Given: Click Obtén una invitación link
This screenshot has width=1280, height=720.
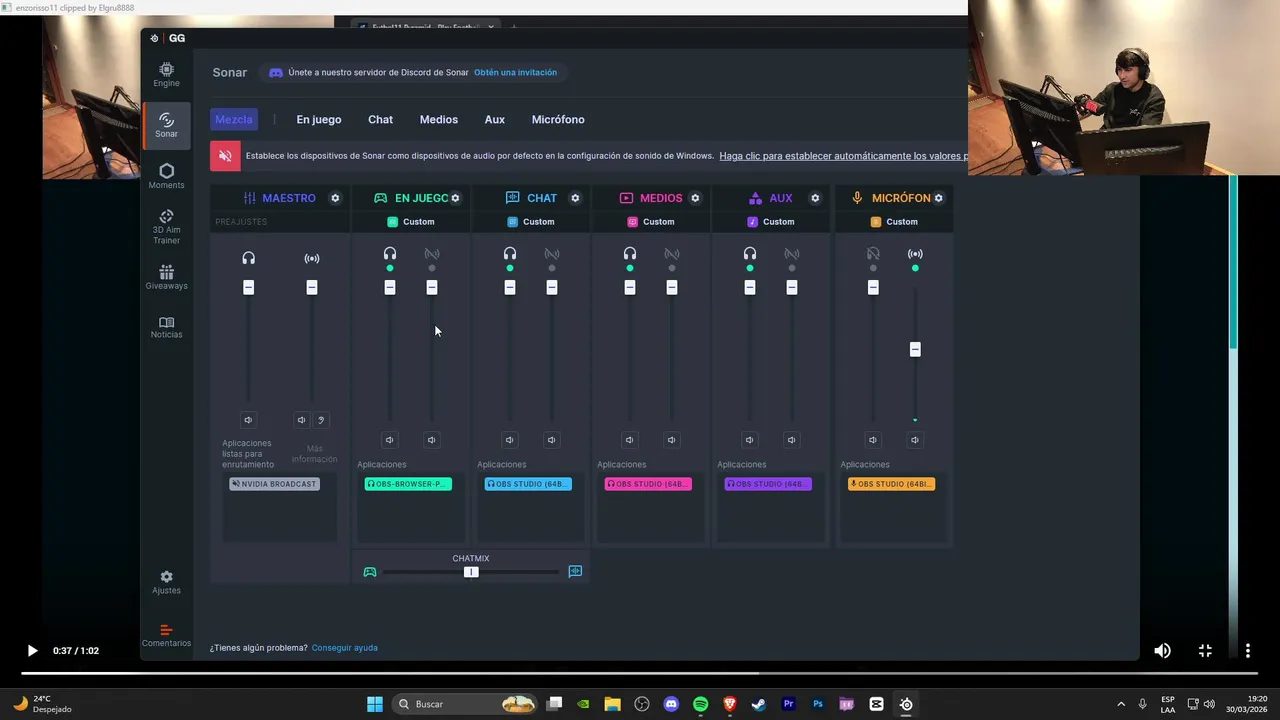Looking at the screenshot, I should click(515, 73).
